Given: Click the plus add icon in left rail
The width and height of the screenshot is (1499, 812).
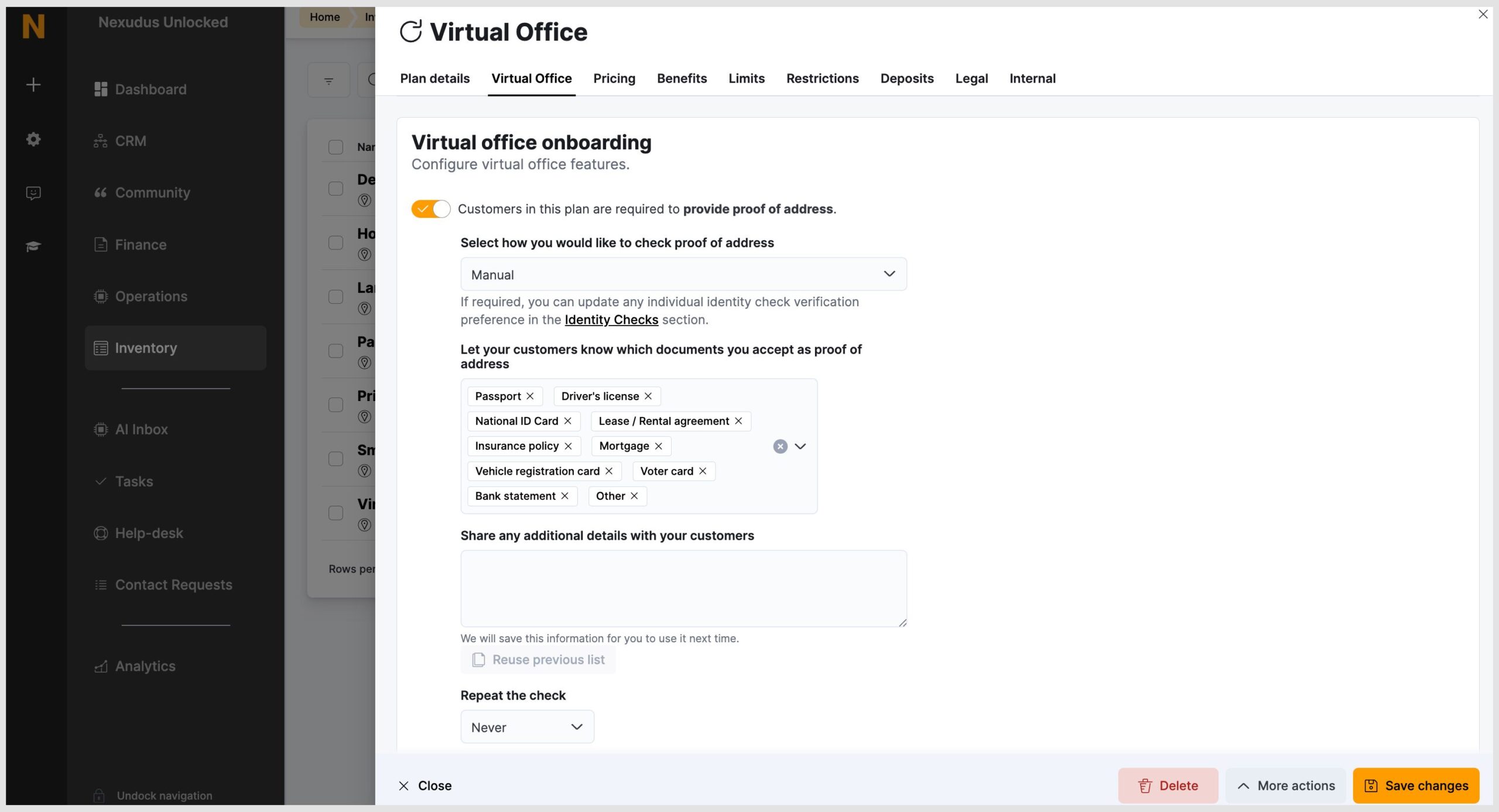Looking at the screenshot, I should tap(33, 85).
